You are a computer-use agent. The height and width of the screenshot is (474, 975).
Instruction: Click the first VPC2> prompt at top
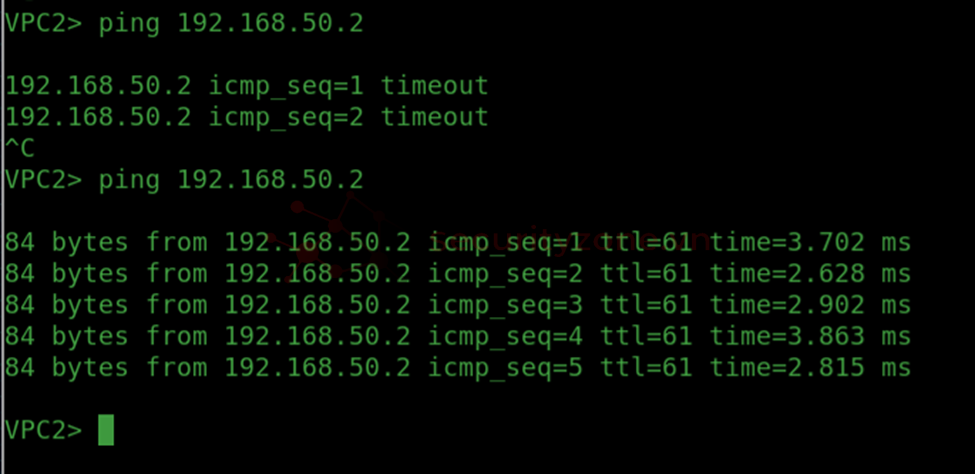[x=44, y=24]
